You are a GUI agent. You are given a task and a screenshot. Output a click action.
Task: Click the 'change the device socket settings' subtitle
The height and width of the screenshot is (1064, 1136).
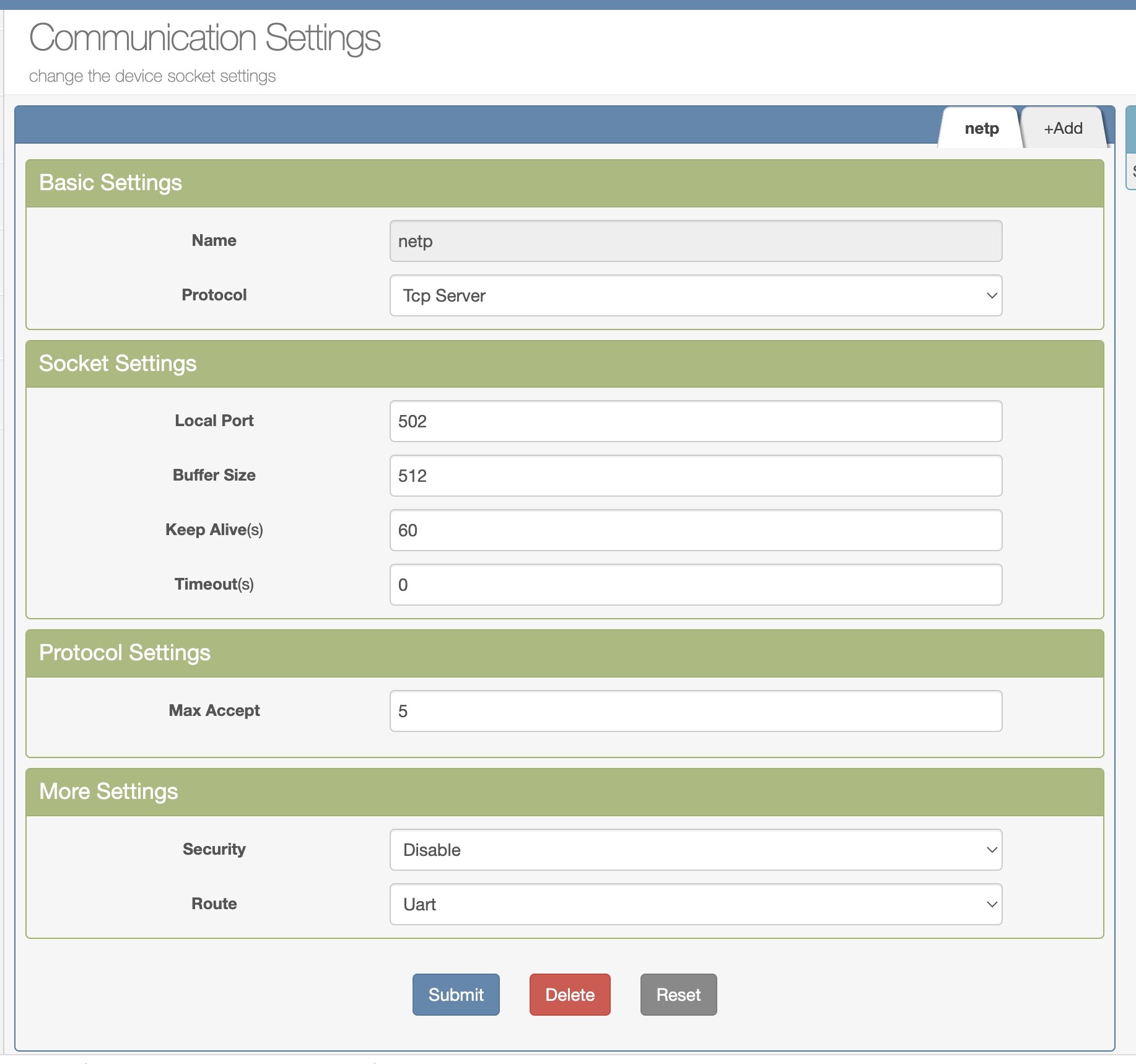[152, 76]
